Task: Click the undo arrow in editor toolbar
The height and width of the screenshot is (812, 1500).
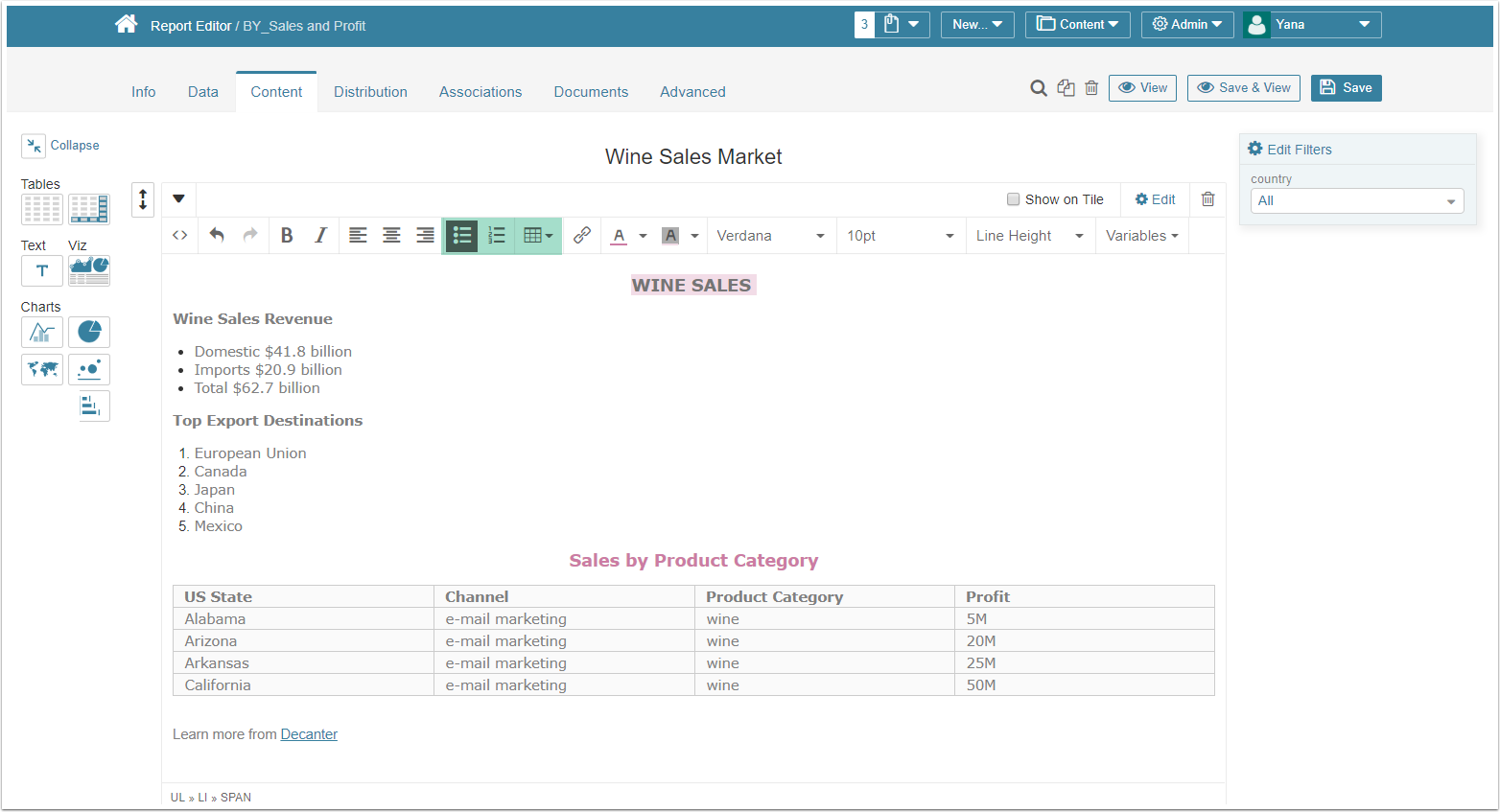Action: [x=217, y=236]
